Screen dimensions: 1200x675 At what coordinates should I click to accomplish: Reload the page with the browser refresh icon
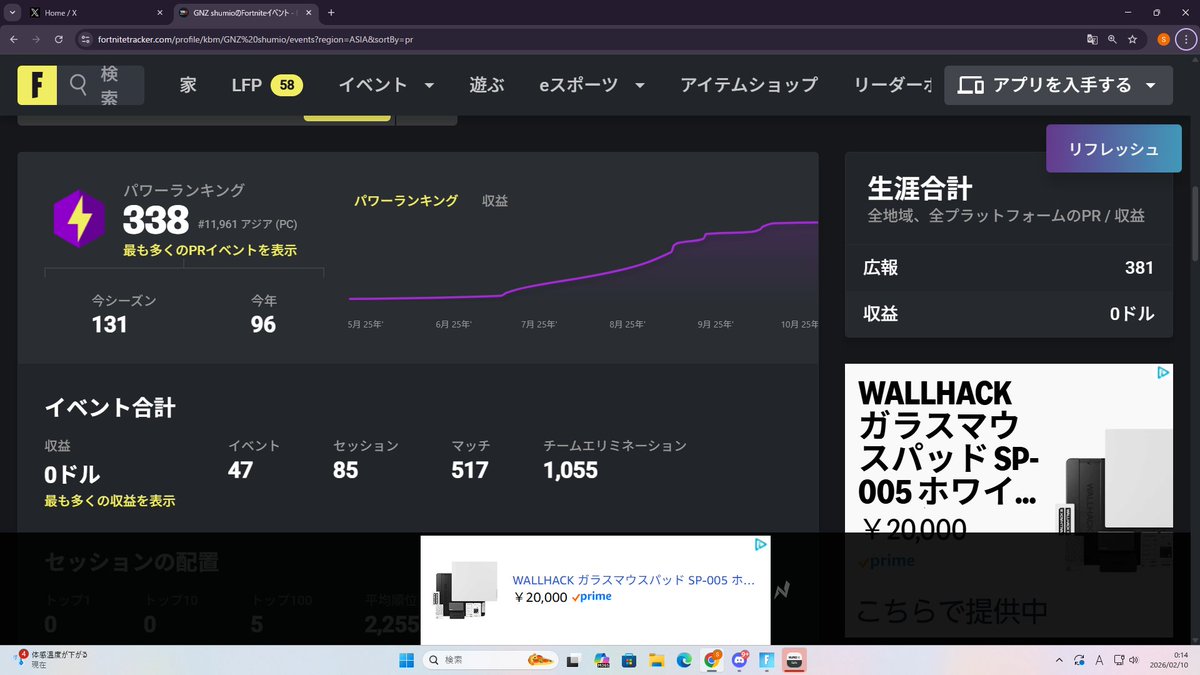(59, 39)
